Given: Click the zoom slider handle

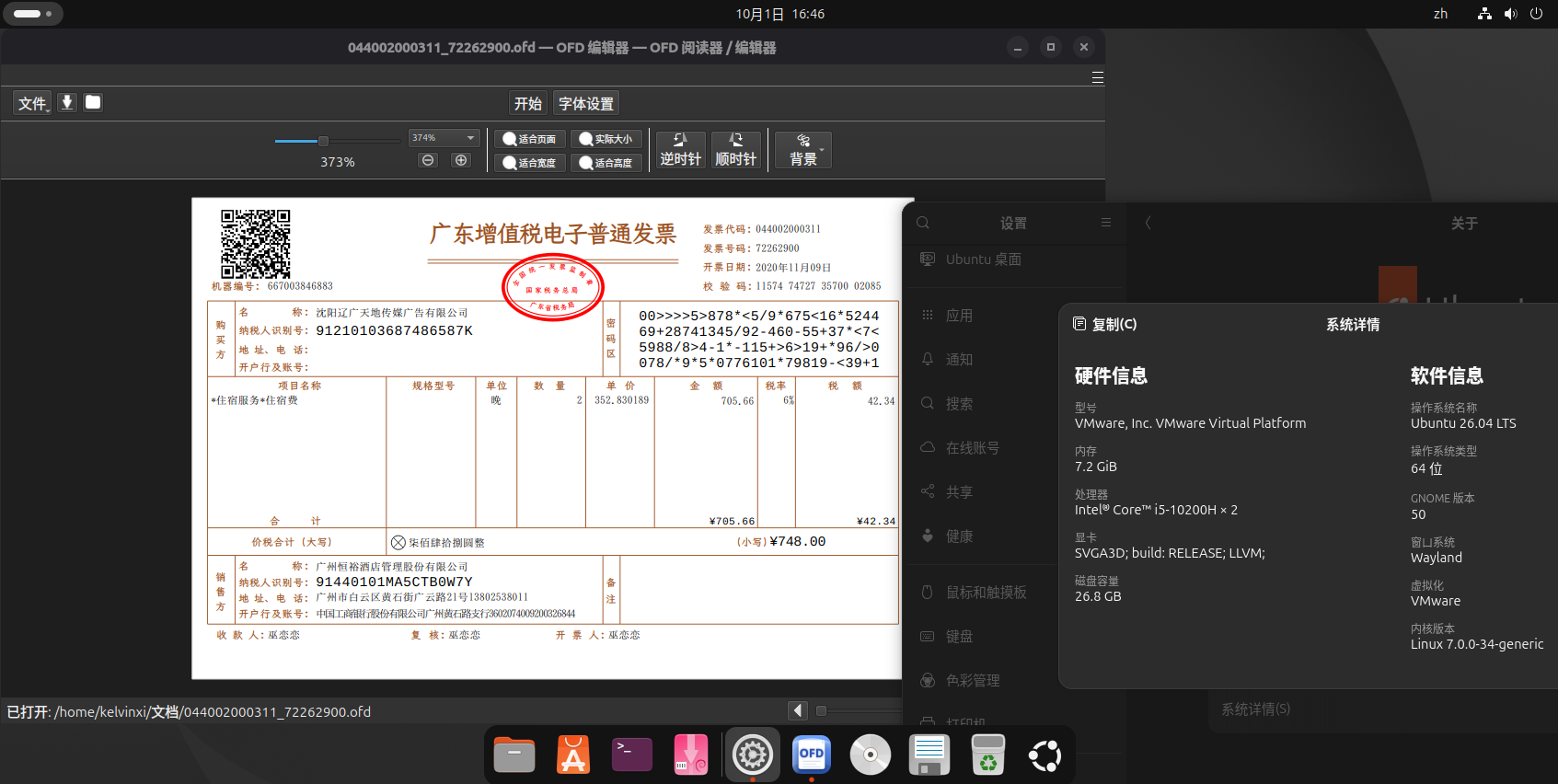Looking at the screenshot, I should tap(323, 141).
